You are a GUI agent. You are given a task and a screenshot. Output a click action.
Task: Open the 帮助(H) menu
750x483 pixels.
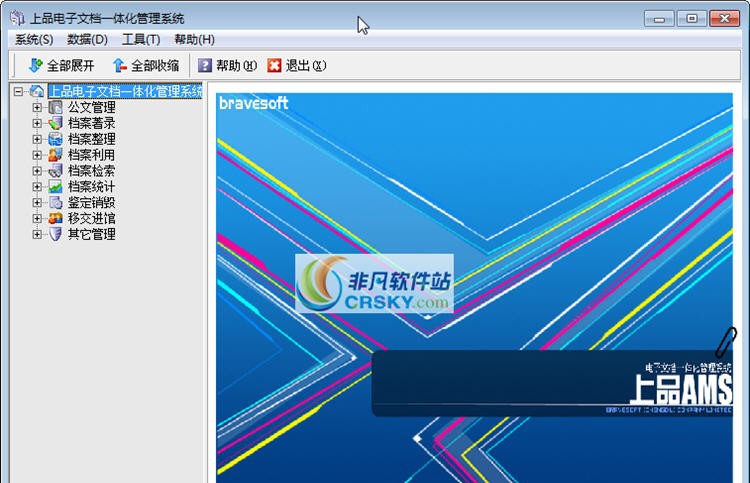click(x=194, y=40)
